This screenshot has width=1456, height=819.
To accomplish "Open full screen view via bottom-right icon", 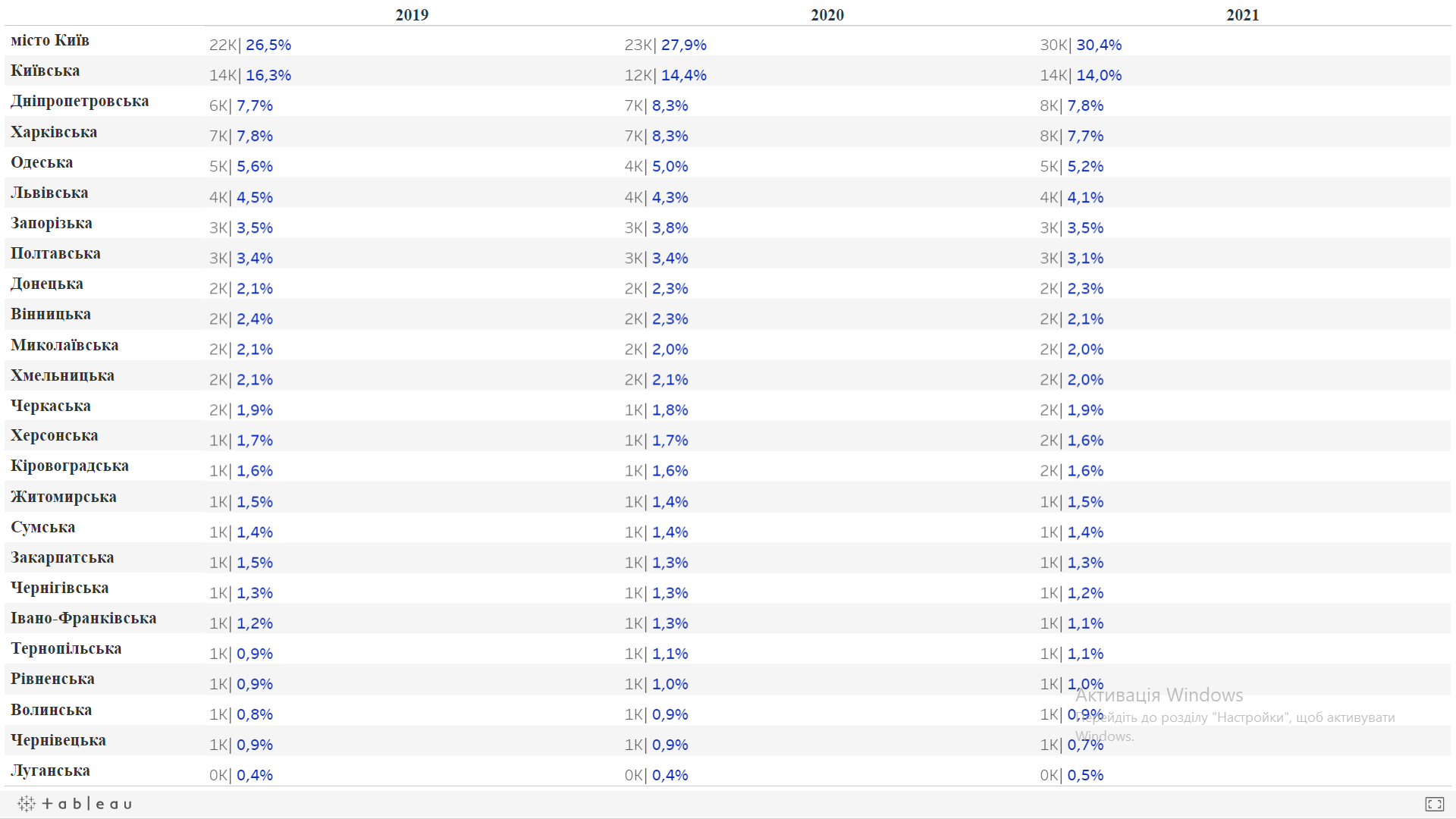I will pyautogui.click(x=1434, y=804).
